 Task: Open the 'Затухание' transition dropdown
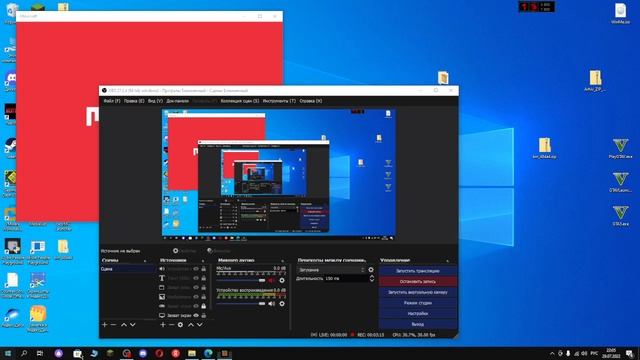click(x=331, y=270)
